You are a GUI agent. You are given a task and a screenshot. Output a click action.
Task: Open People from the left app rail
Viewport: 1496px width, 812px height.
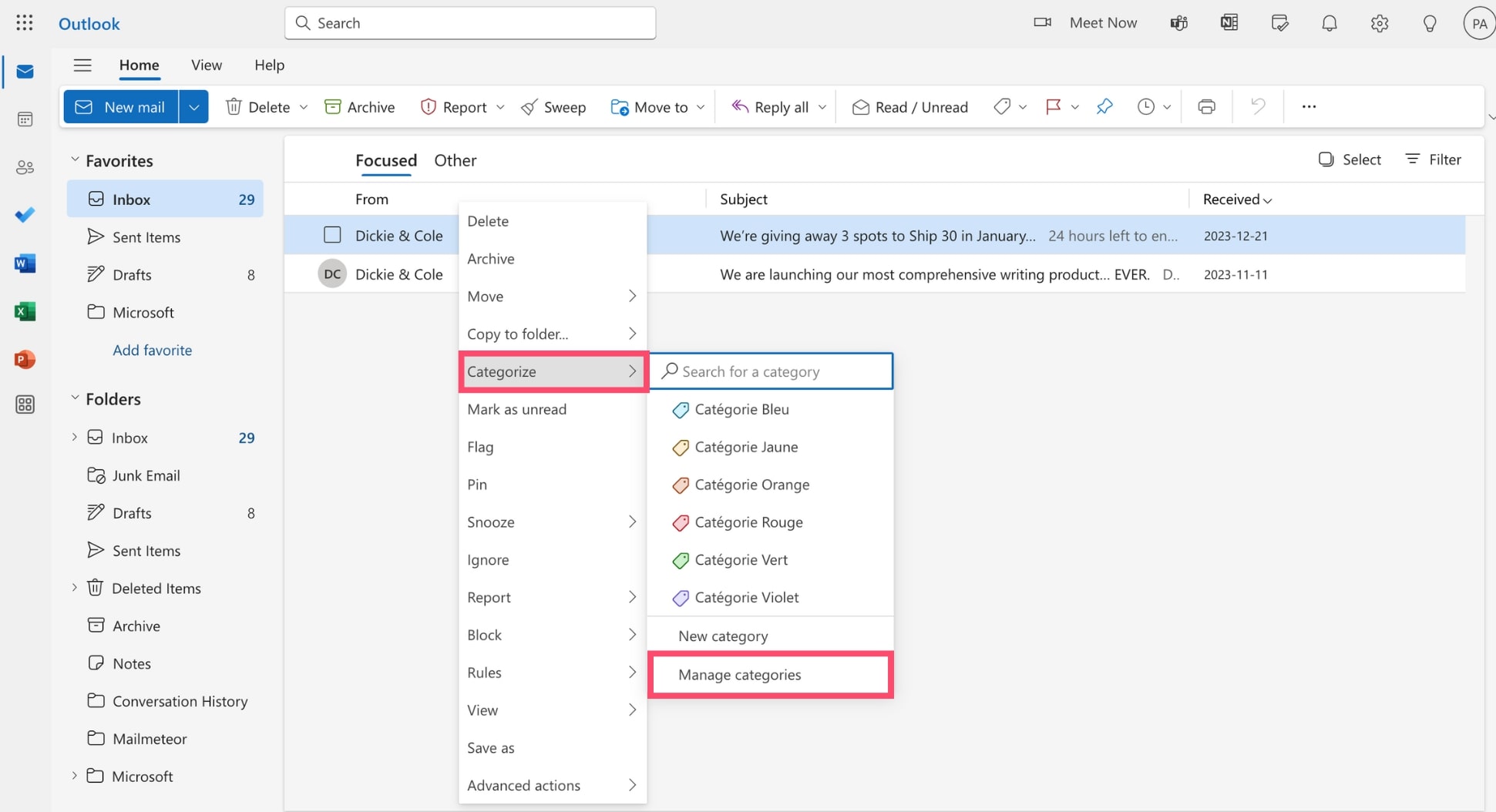25,167
